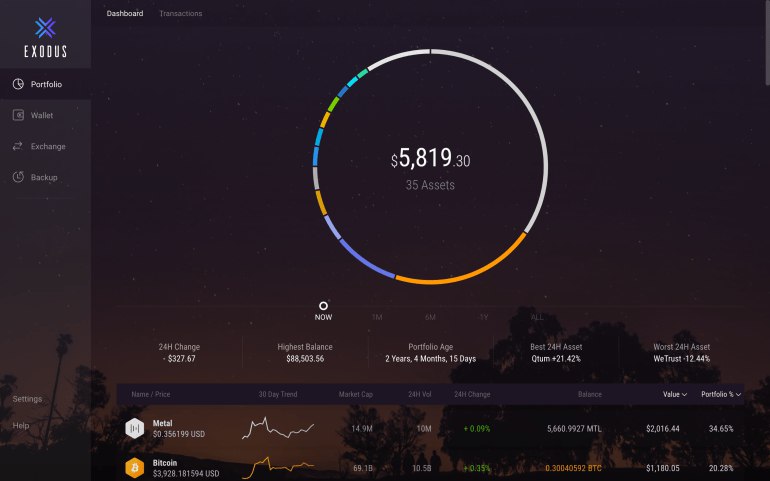Click the Metal asset name
Viewport: 770px width, 481px height.
[163, 423]
